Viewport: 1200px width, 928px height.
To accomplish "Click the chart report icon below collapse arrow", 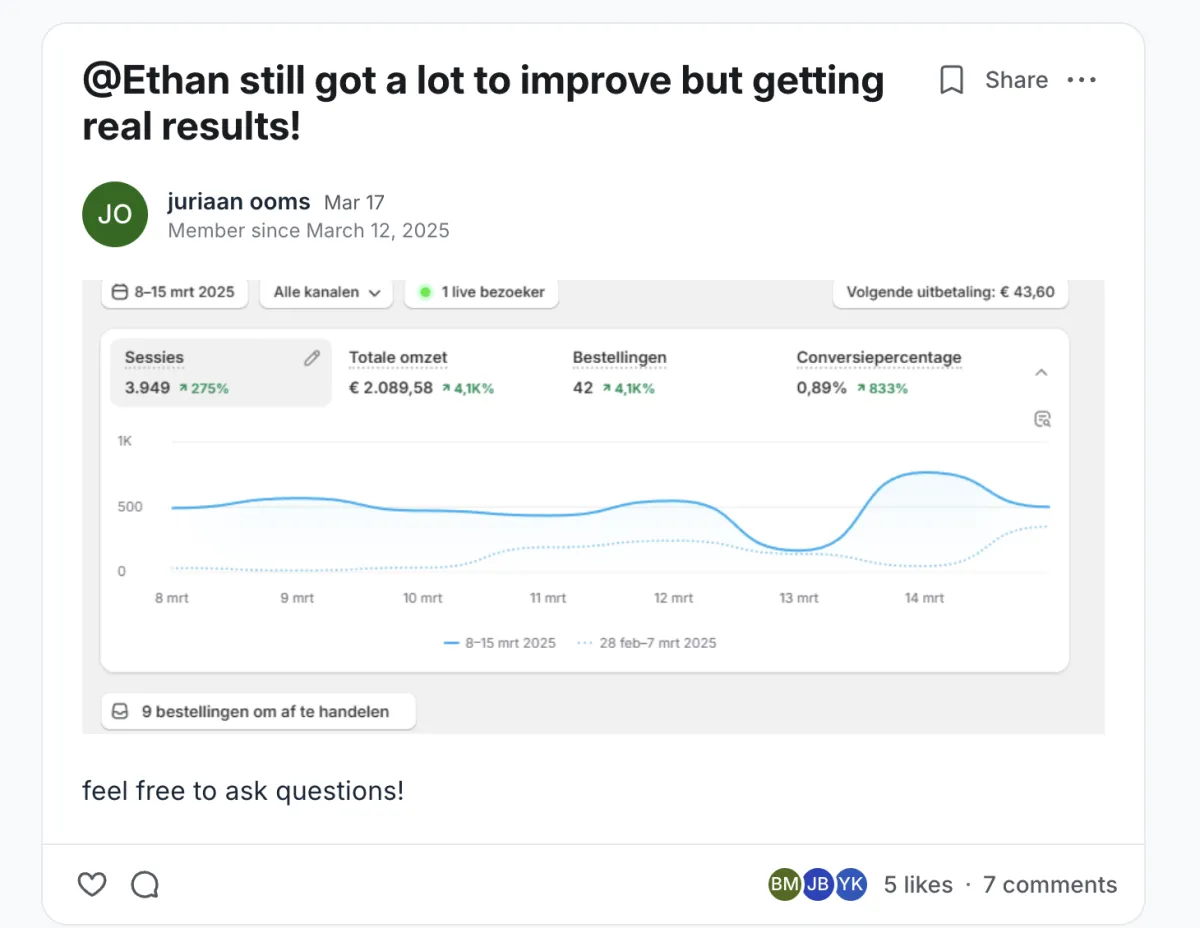I will (1042, 419).
